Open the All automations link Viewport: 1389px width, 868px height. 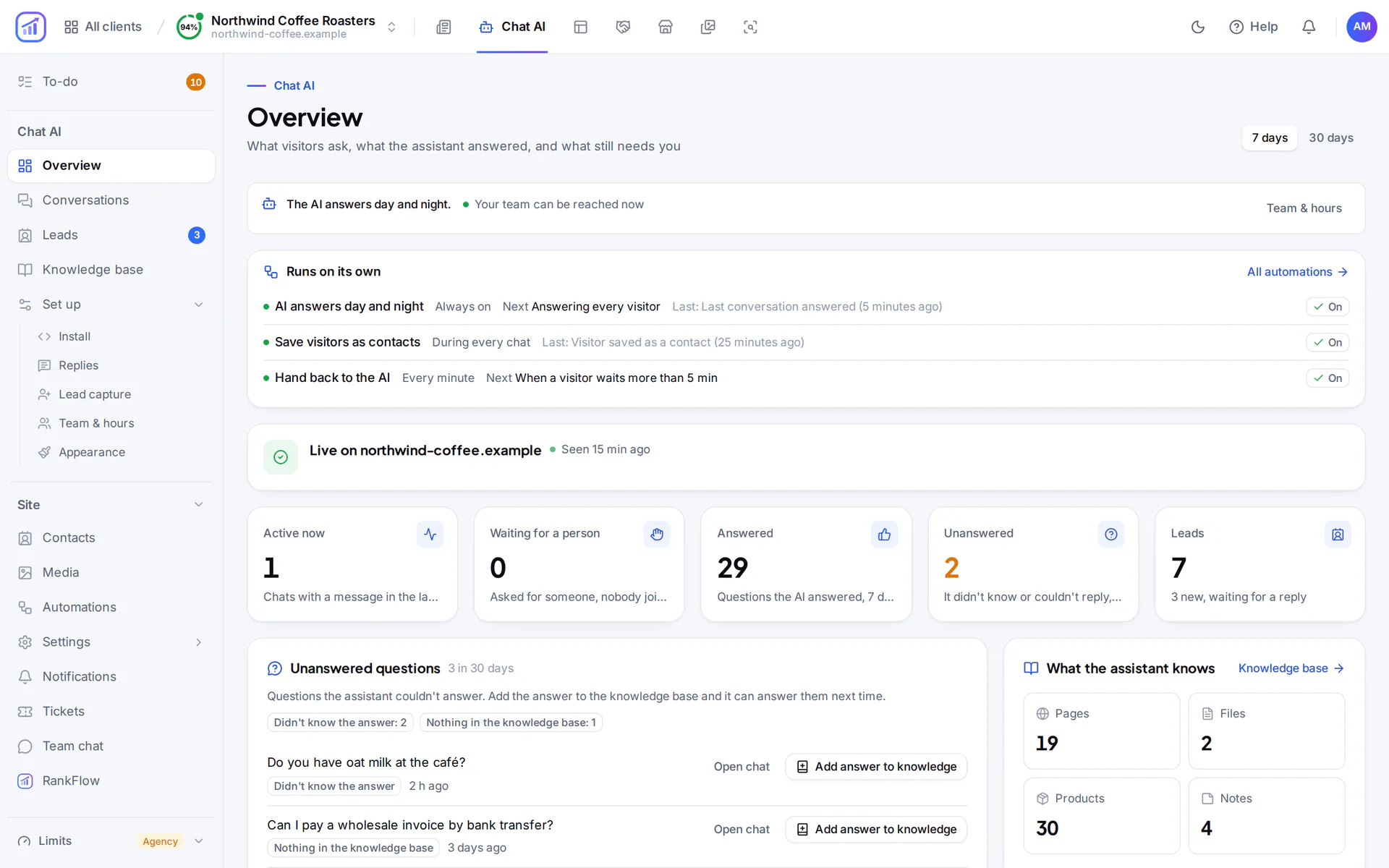pyautogui.click(x=1297, y=272)
